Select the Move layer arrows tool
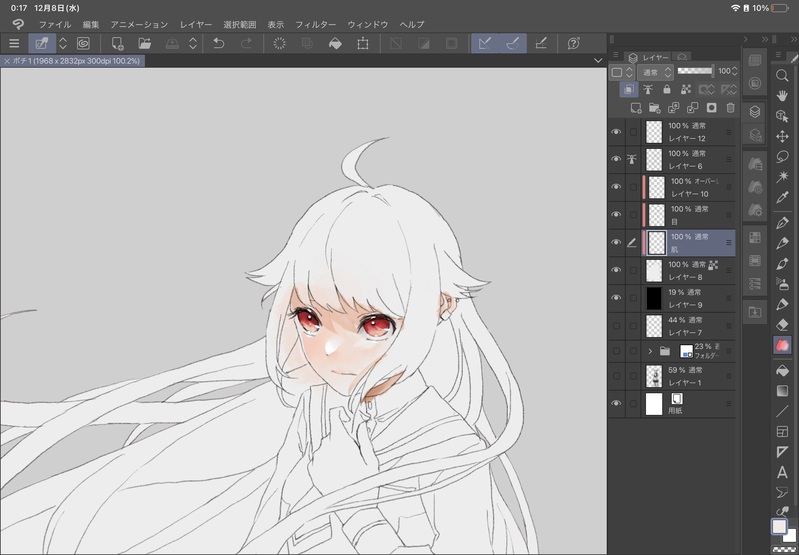Image resolution: width=799 pixels, height=555 pixels. [782, 137]
